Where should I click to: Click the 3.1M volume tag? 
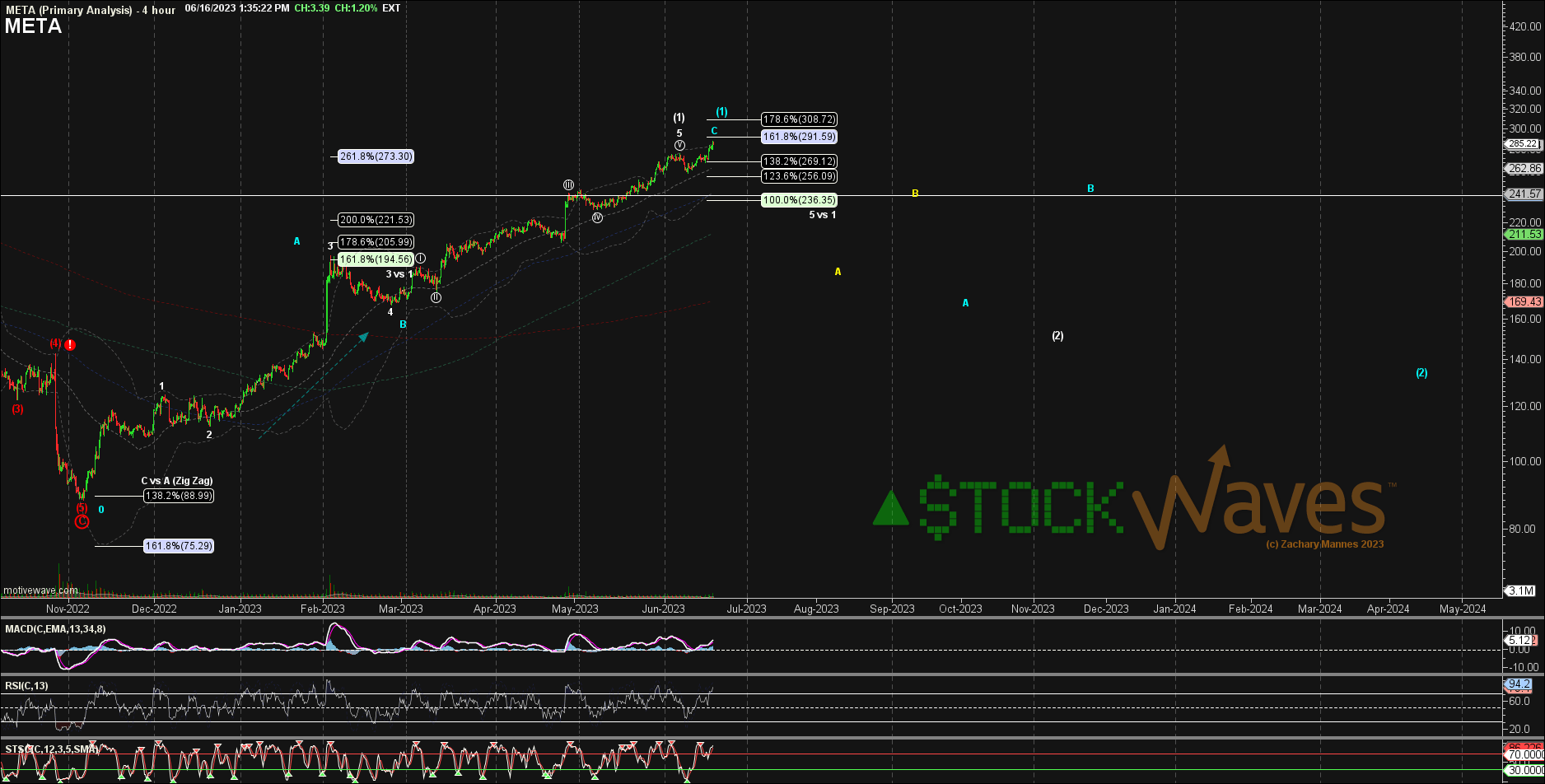(x=1520, y=590)
